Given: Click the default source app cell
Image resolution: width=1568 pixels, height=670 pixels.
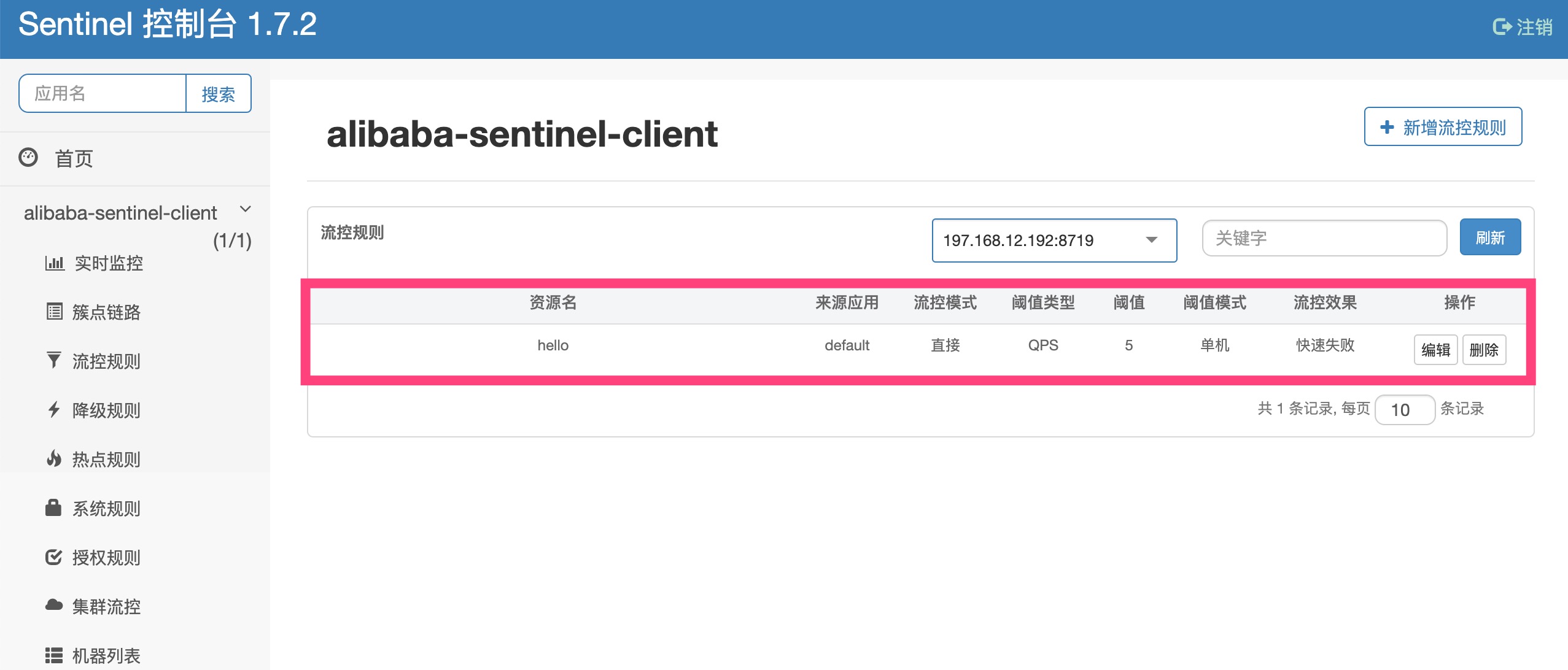Looking at the screenshot, I should 847,345.
